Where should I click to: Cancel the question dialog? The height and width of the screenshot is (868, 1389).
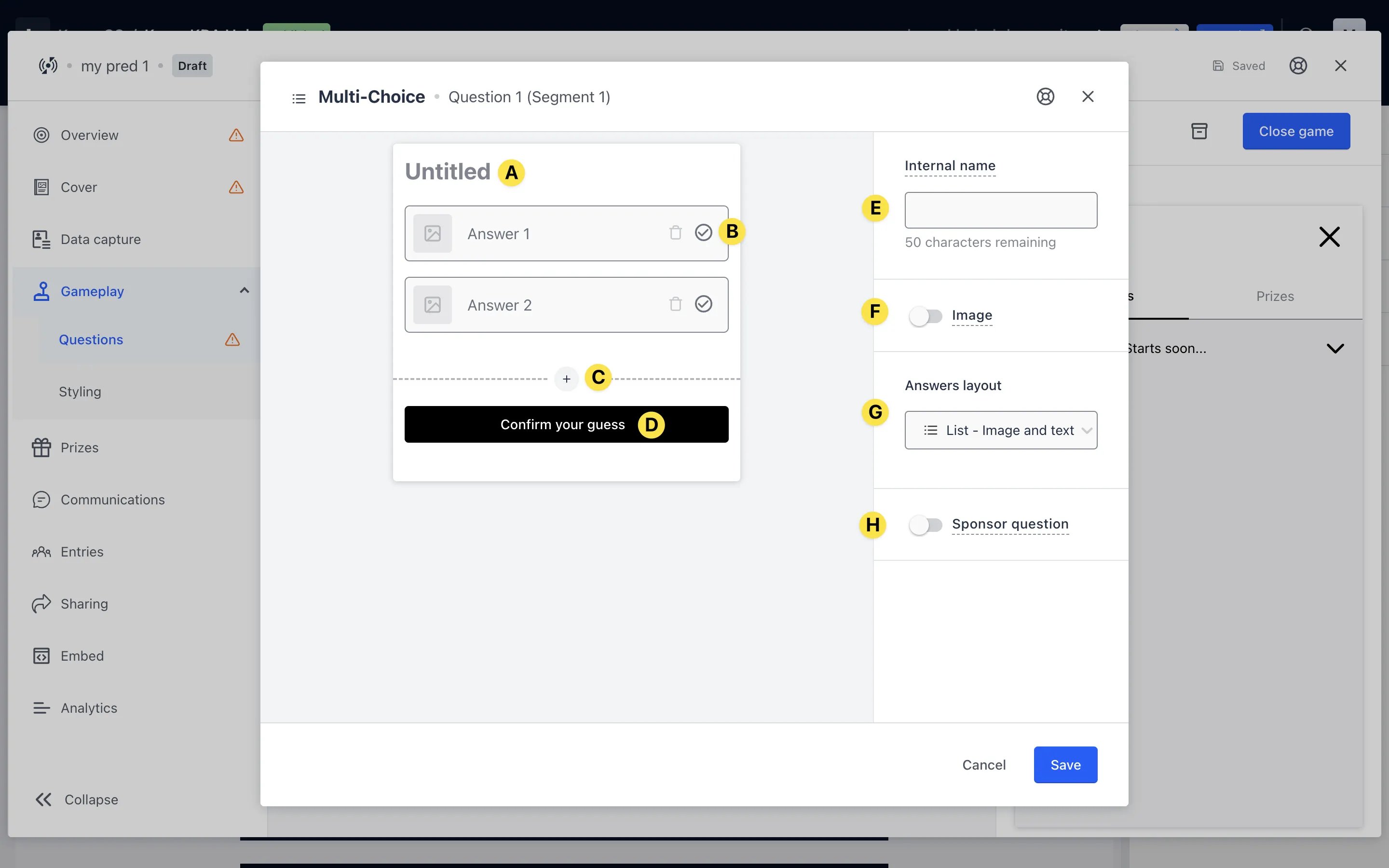click(984, 765)
